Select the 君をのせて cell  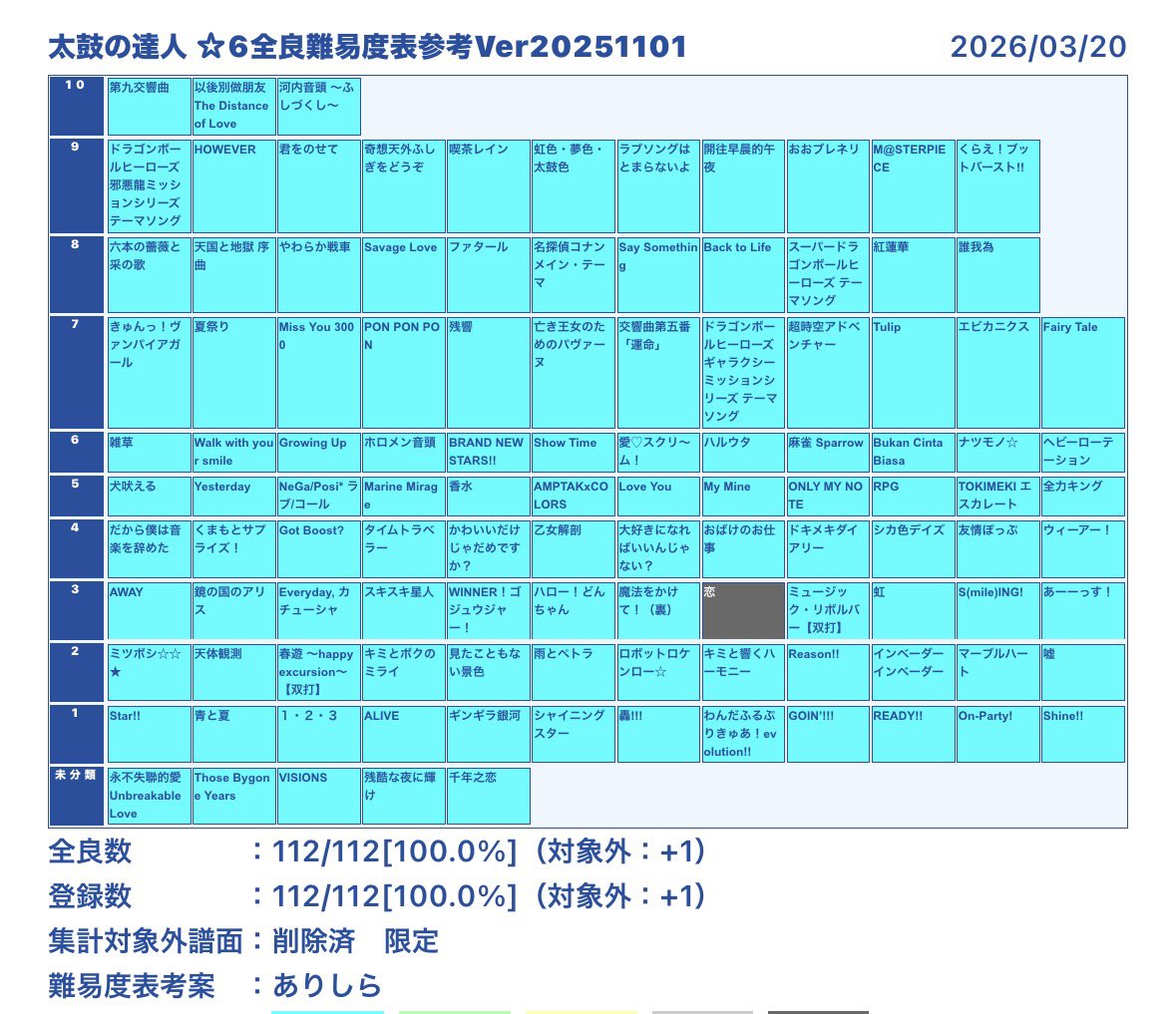318,185
